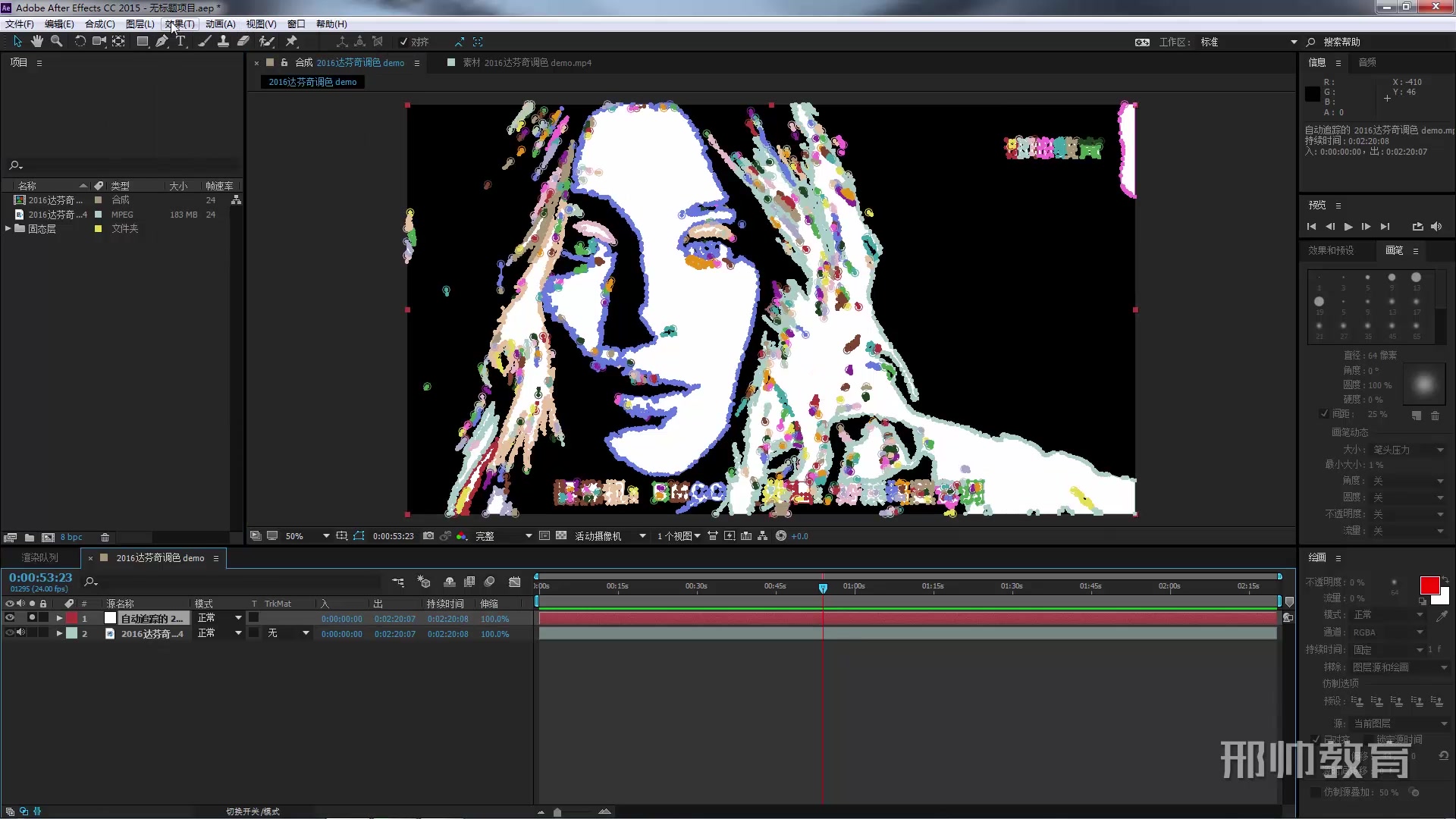
Task: Take a snapshot with camera icon
Action: coord(428,536)
